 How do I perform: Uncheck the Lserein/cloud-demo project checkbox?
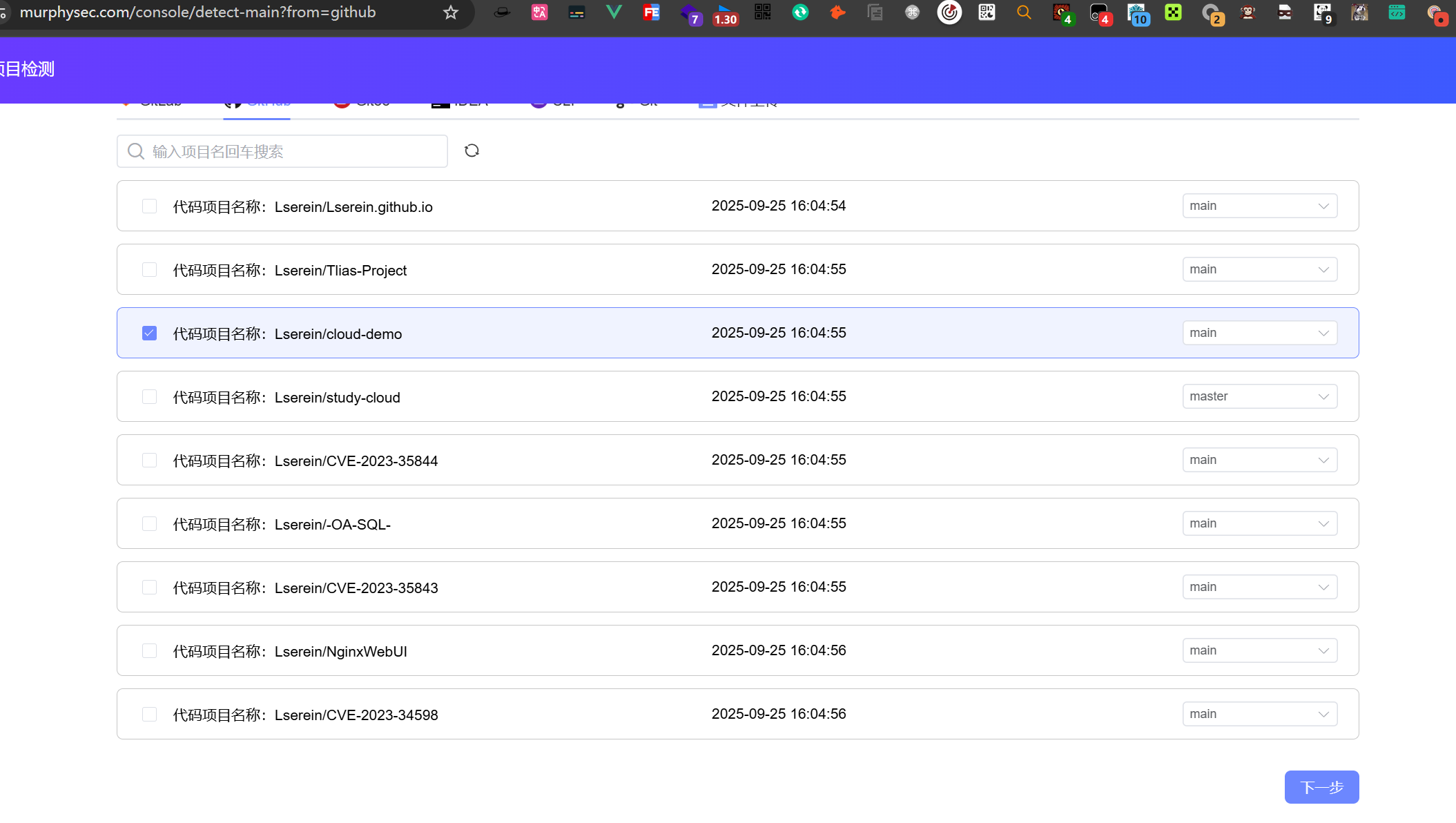(x=149, y=333)
